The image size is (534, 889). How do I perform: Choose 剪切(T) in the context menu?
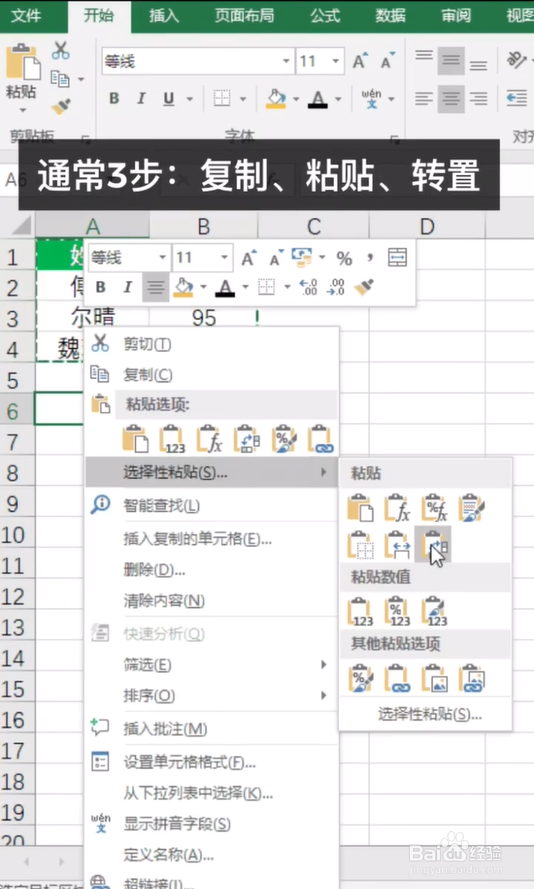[x=212, y=344]
